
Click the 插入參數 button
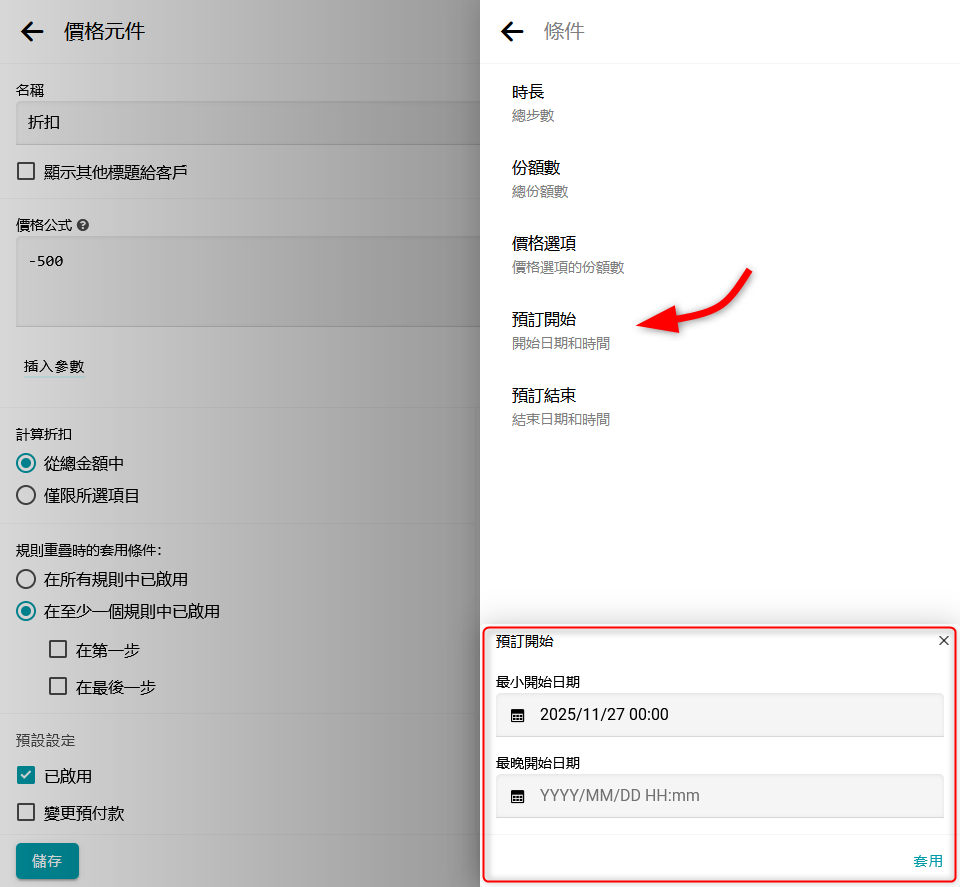[x=54, y=367]
